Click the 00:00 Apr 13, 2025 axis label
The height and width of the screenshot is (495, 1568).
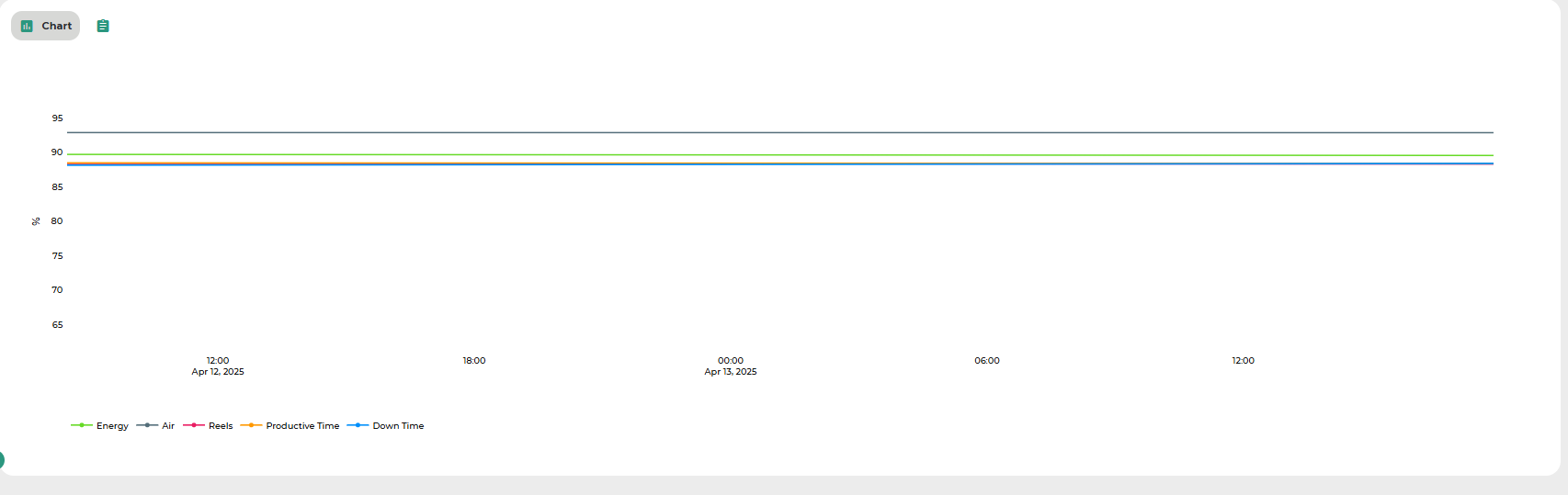731,366
